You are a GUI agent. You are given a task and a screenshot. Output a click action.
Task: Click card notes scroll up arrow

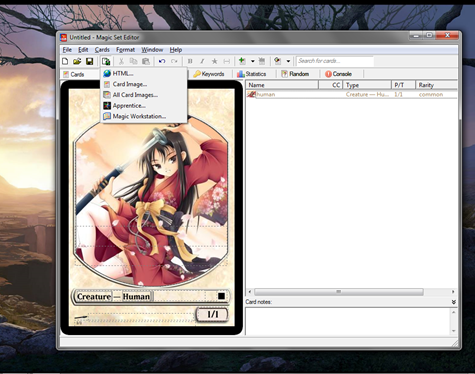pos(453,312)
